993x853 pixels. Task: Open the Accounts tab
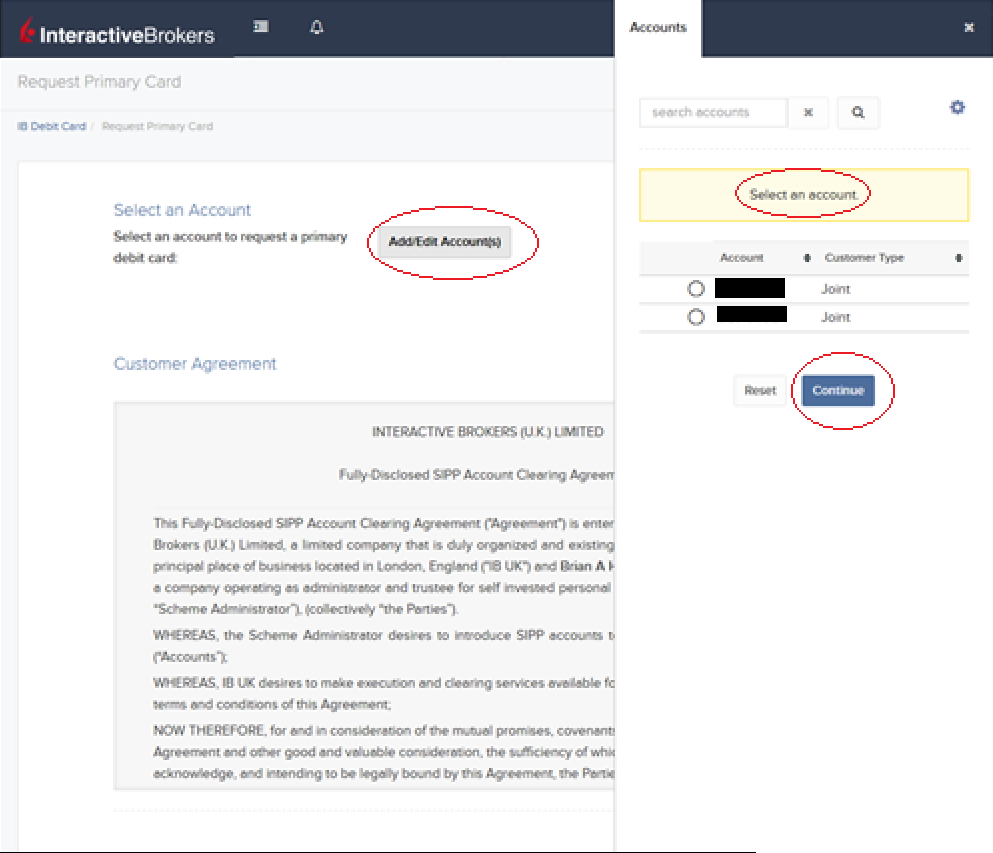[658, 28]
